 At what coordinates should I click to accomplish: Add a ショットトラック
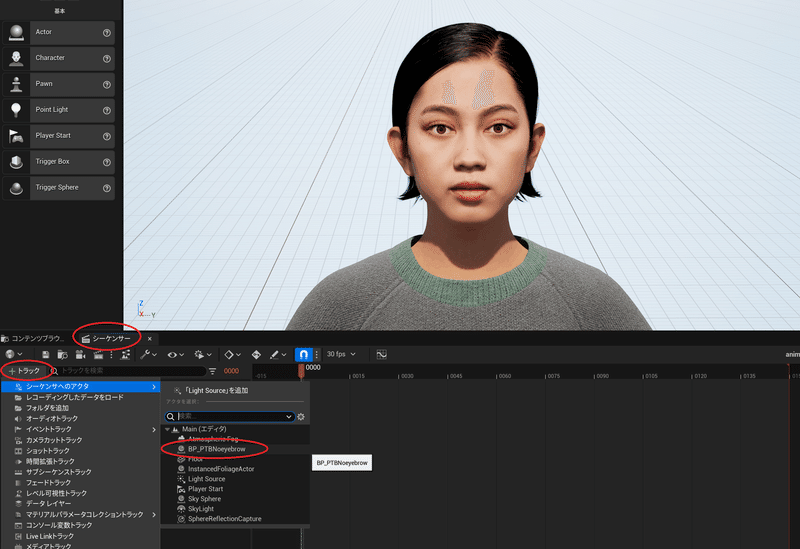pyautogui.click(x=81, y=451)
